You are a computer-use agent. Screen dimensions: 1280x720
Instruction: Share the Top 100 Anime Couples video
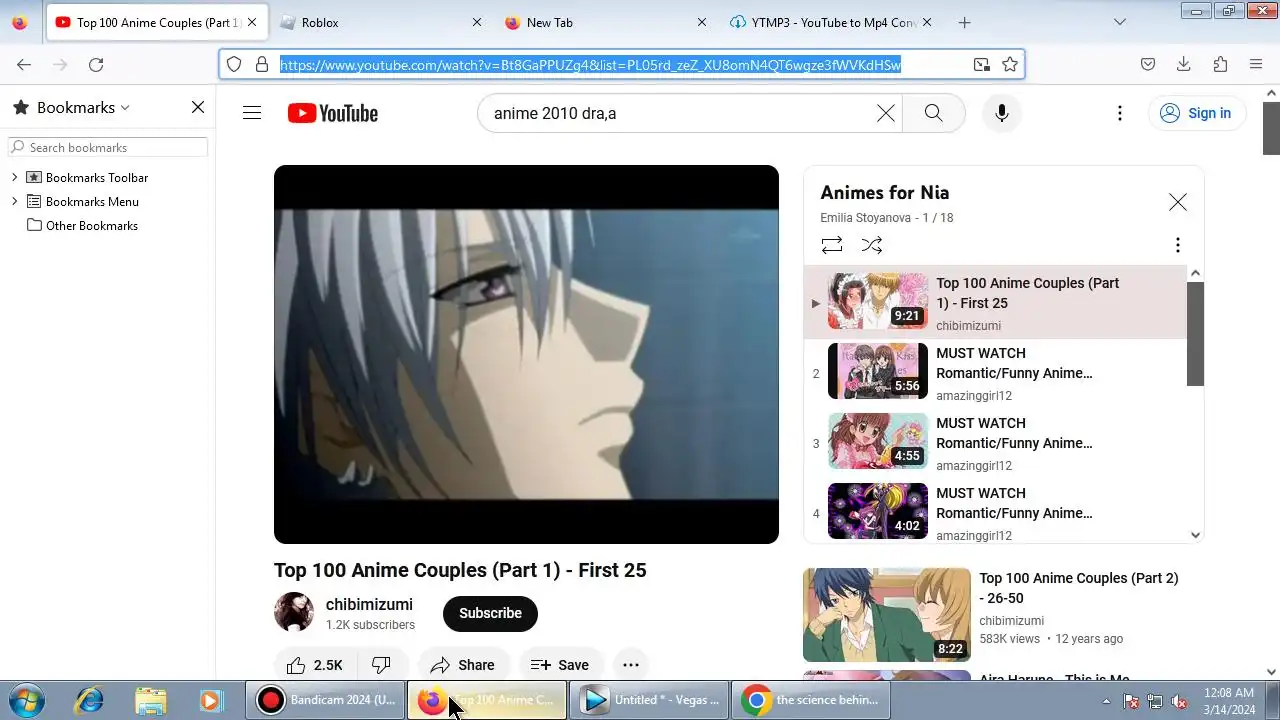(x=463, y=665)
